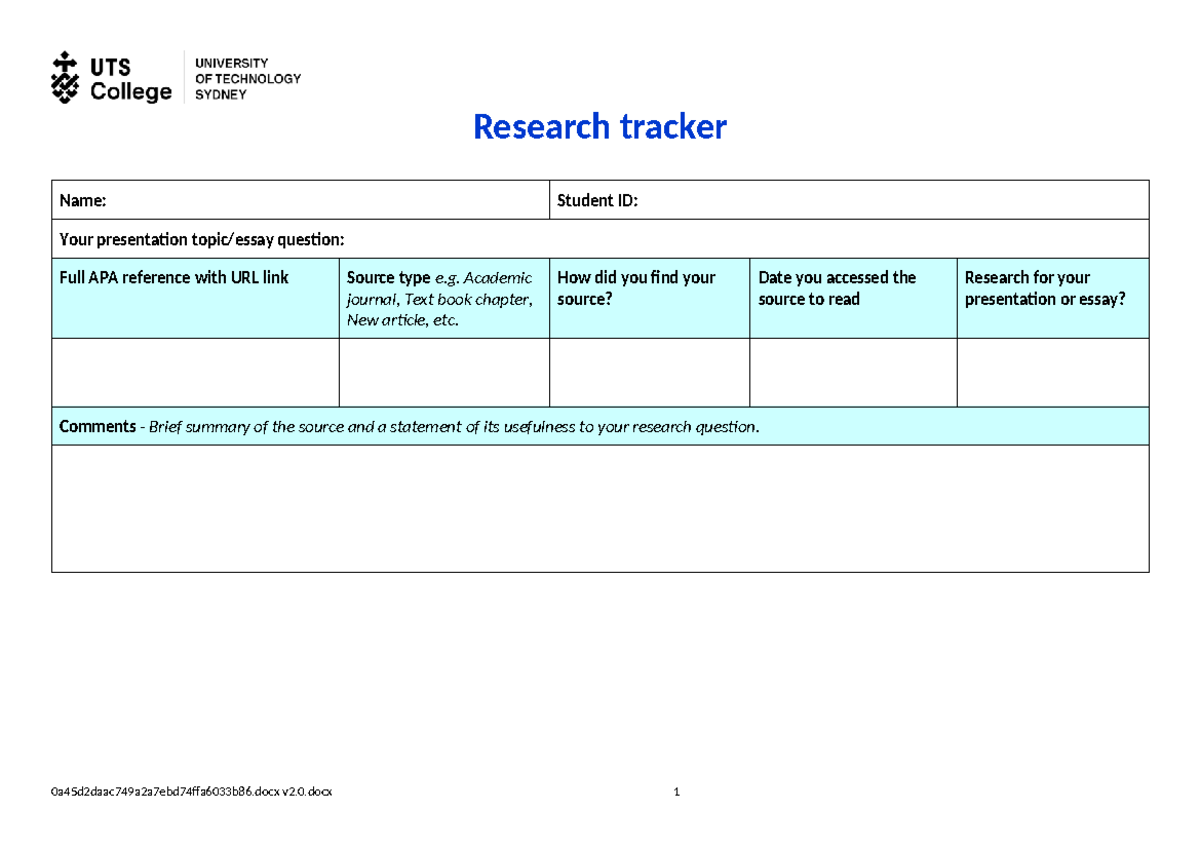Image resolution: width=1200 pixels, height=849 pixels.
Task: Click empty cell under Date you accessed
Action: click(854, 372)
